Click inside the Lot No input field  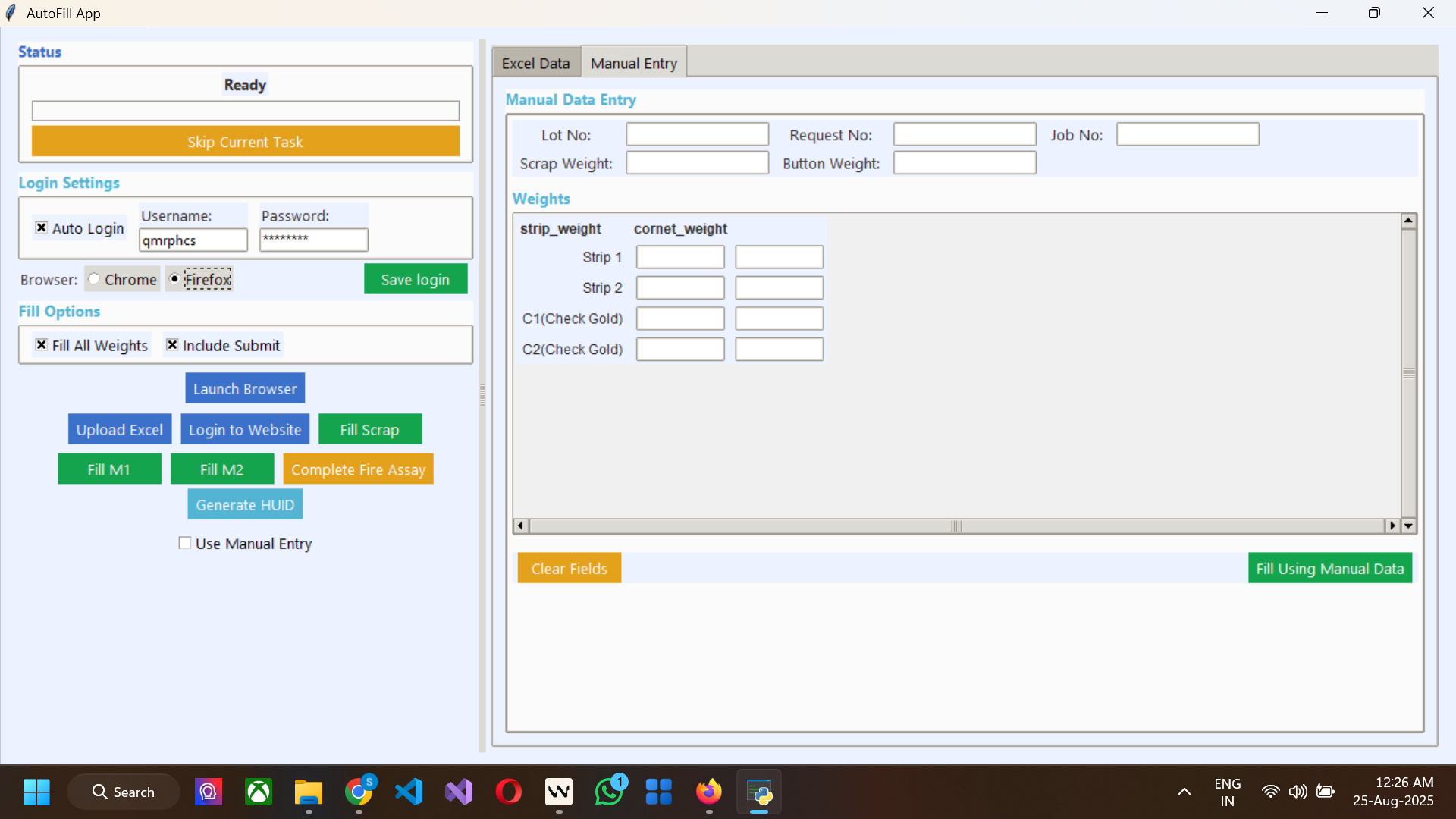(x=696, y=134)
